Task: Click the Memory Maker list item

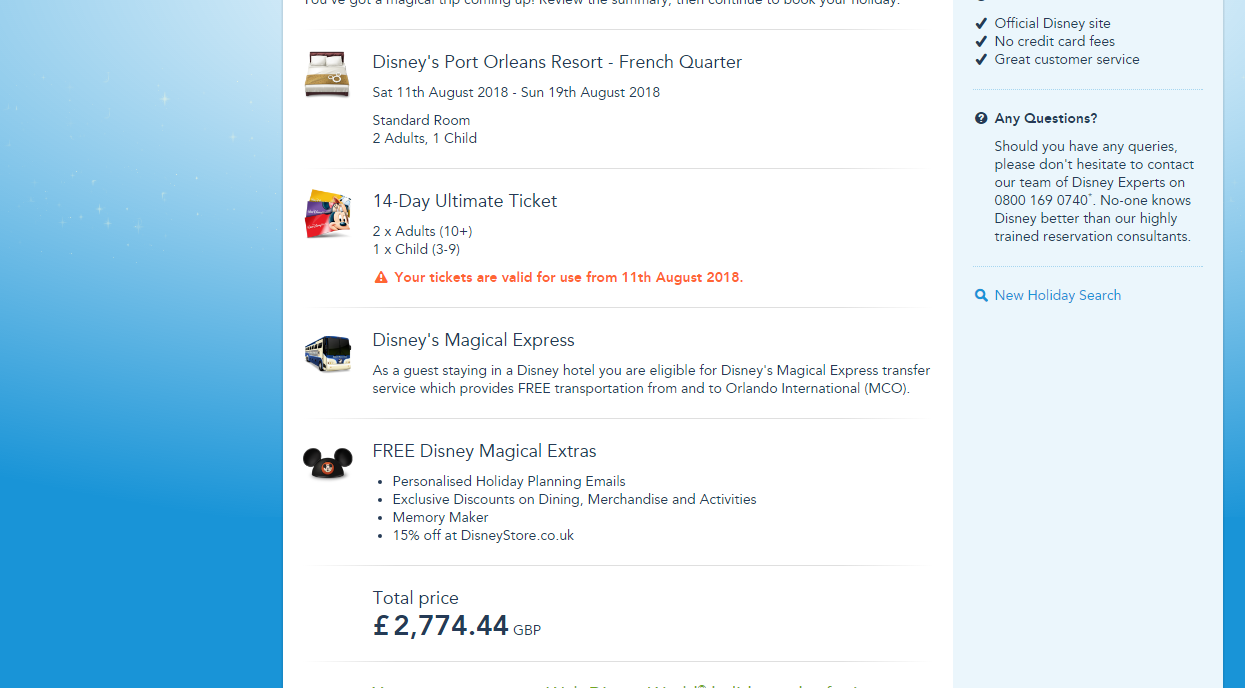Action: (x=440, y=517)
